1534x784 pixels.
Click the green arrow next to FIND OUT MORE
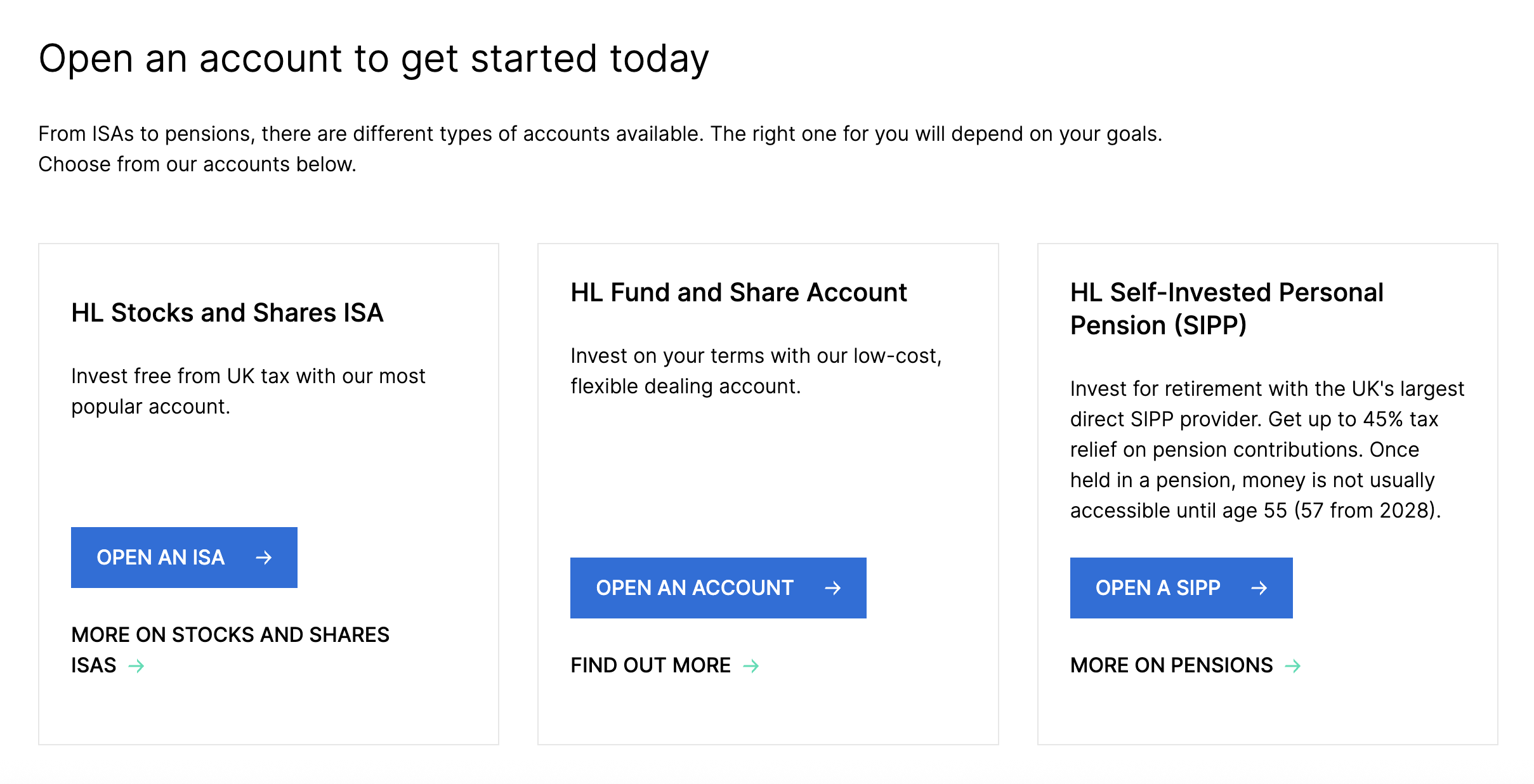point(752,665)
